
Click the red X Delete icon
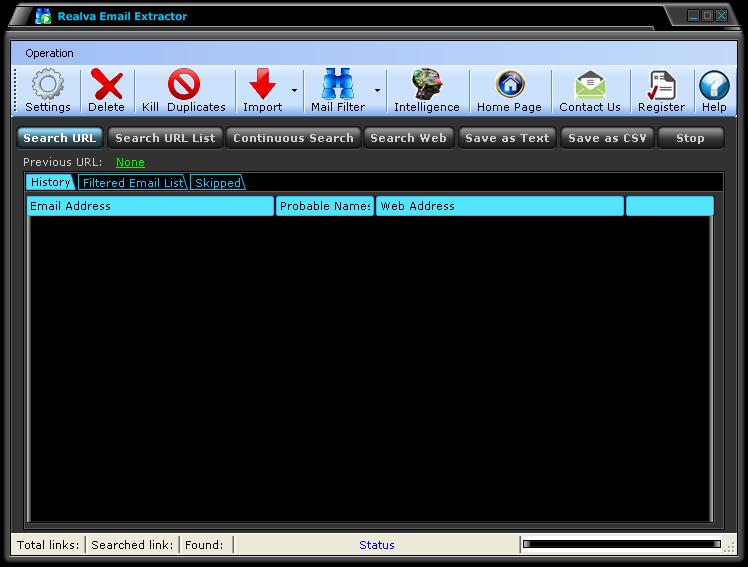click(106, 91)
